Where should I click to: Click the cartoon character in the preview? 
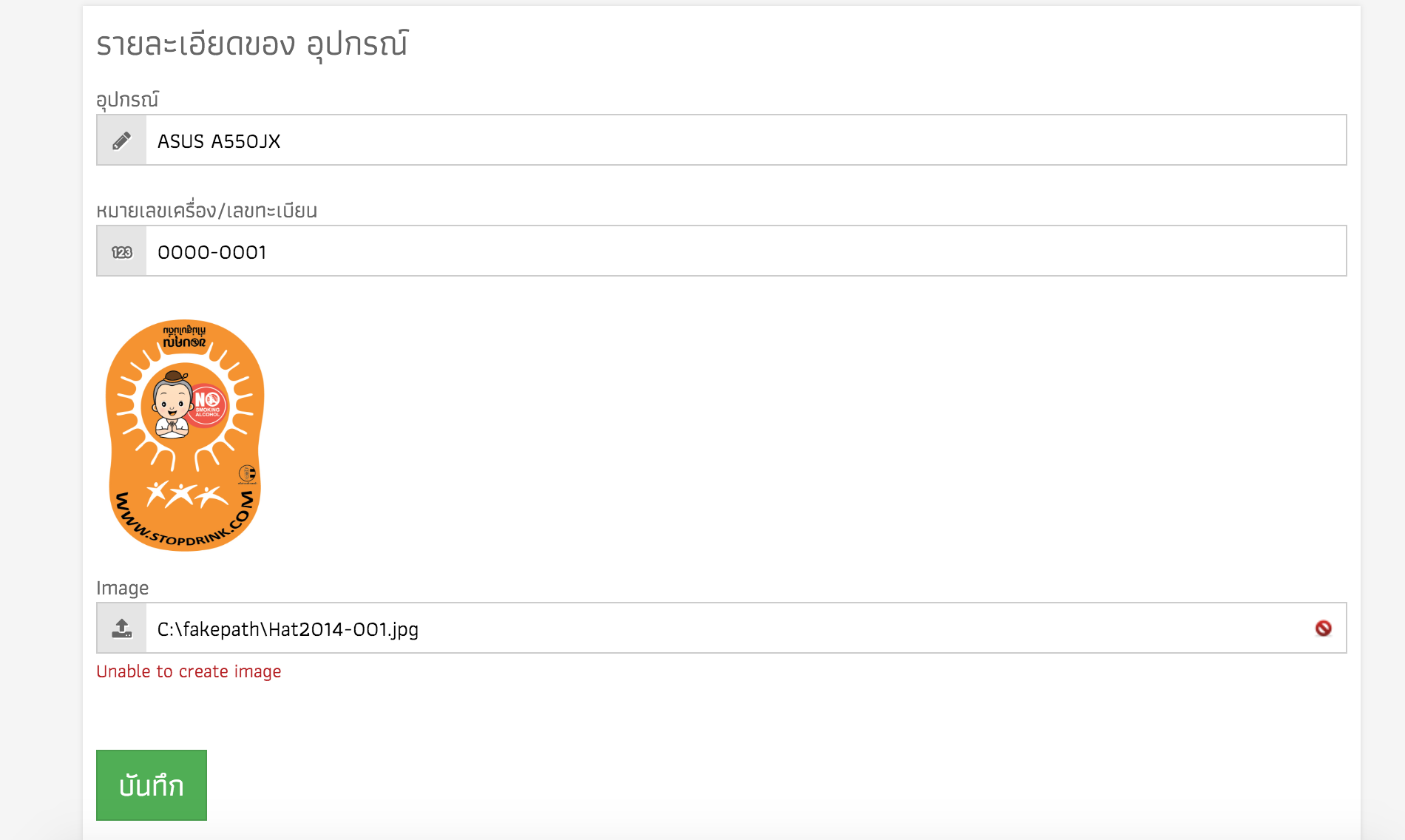click(x=172, y=405)
